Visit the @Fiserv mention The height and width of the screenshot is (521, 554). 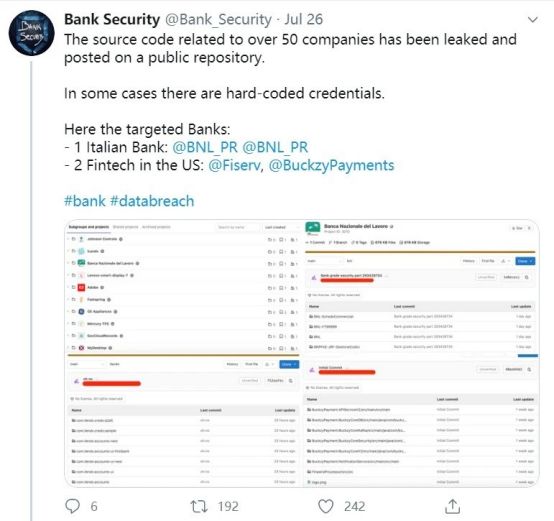235,165
